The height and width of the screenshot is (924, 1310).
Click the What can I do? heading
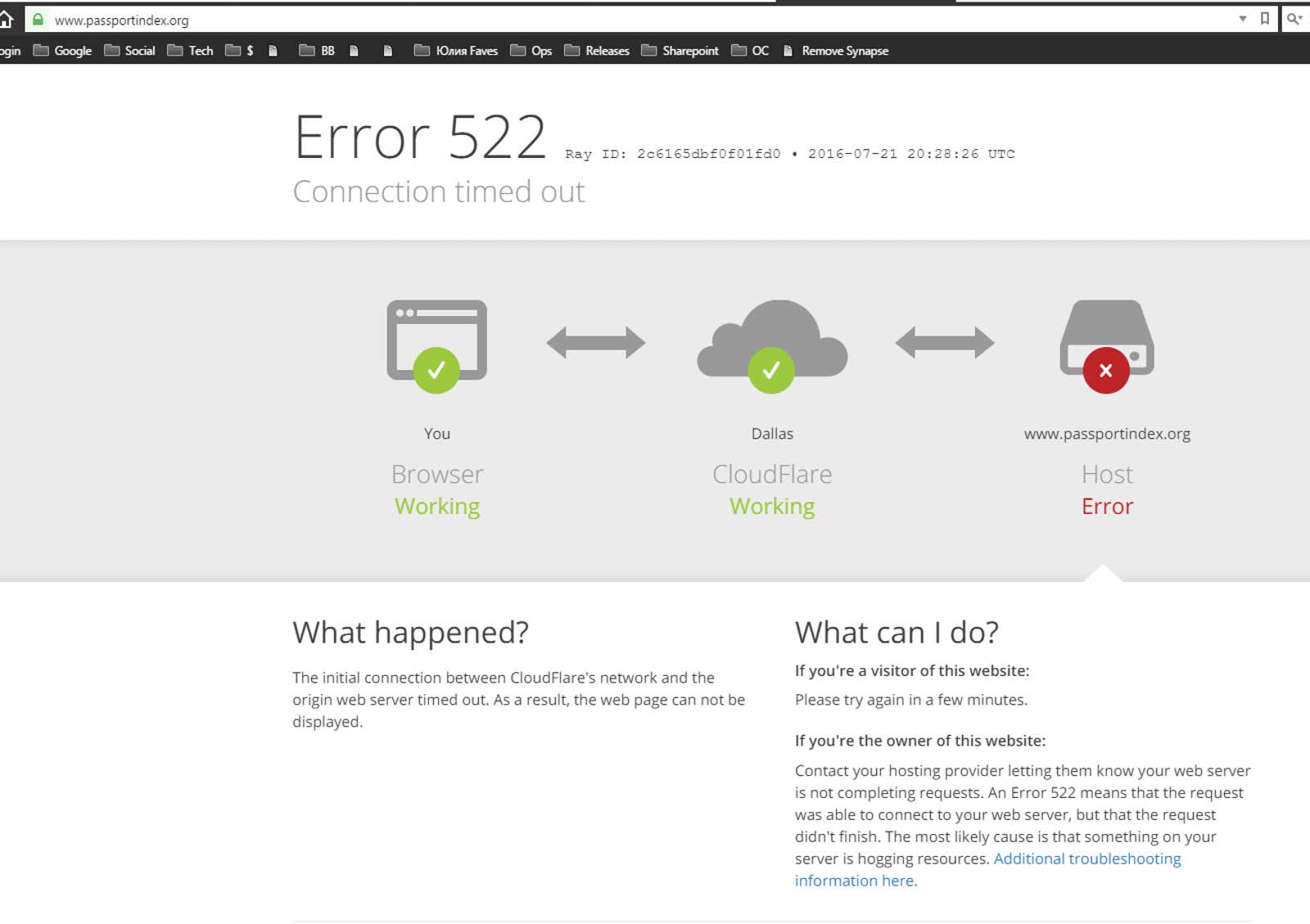coord(897,633)
